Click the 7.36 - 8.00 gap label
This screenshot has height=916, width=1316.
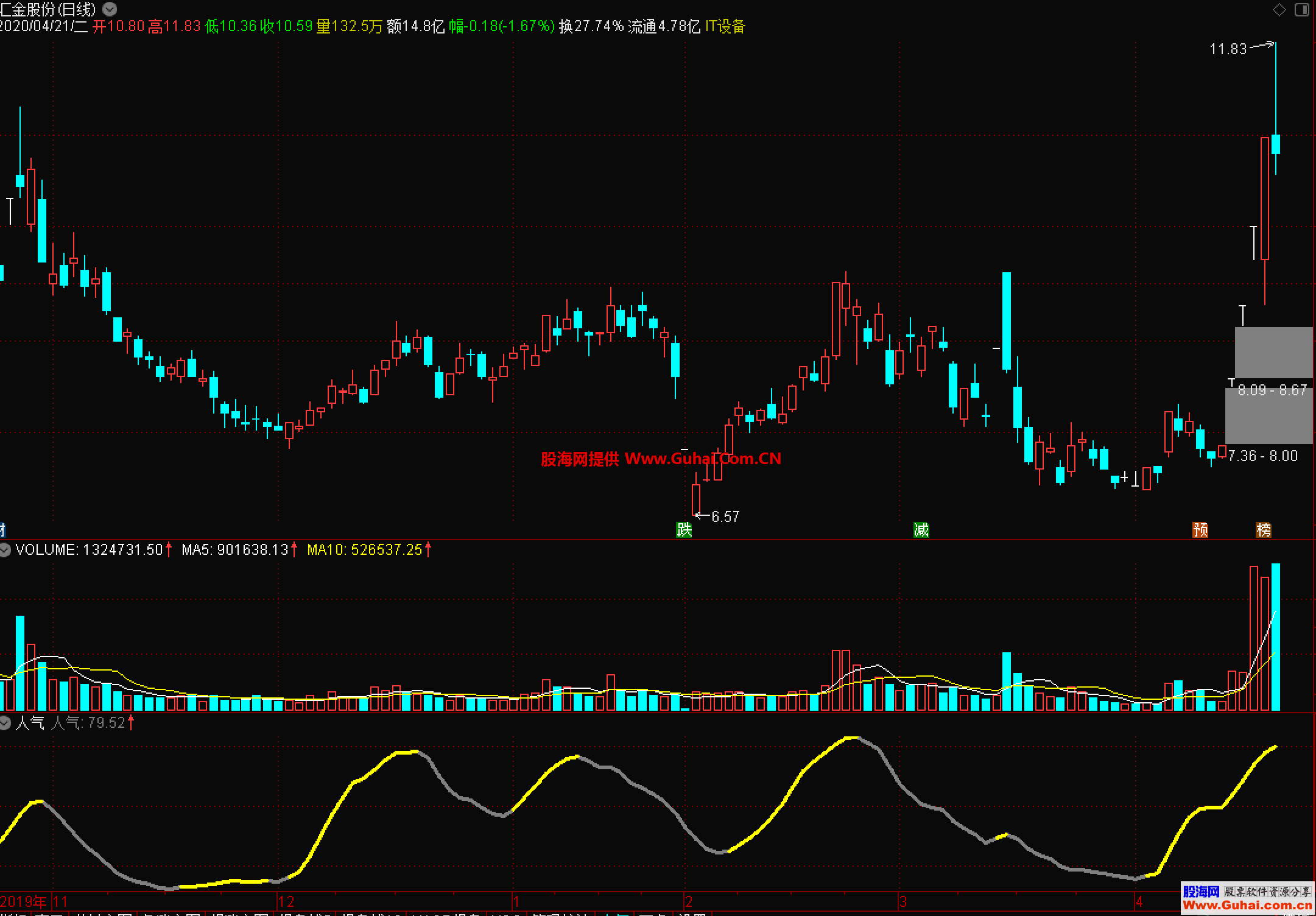click(x=1263, y=456)
